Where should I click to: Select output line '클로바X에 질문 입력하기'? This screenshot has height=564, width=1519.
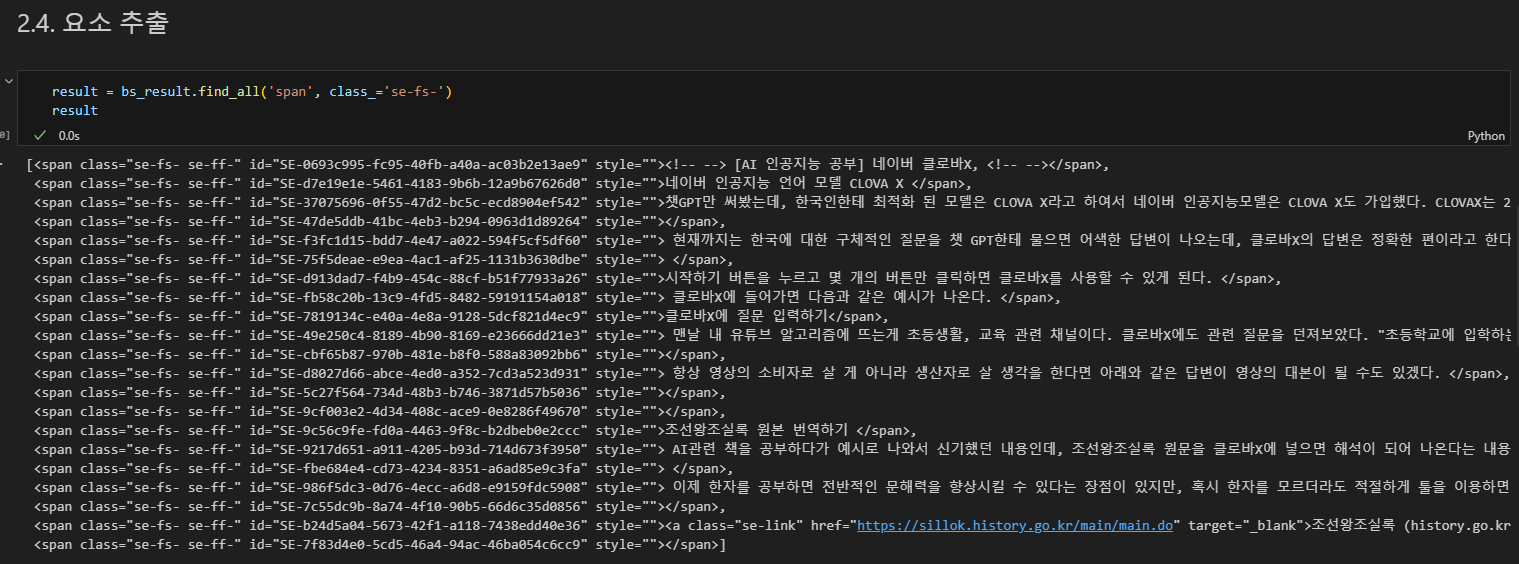coord(461,317)
